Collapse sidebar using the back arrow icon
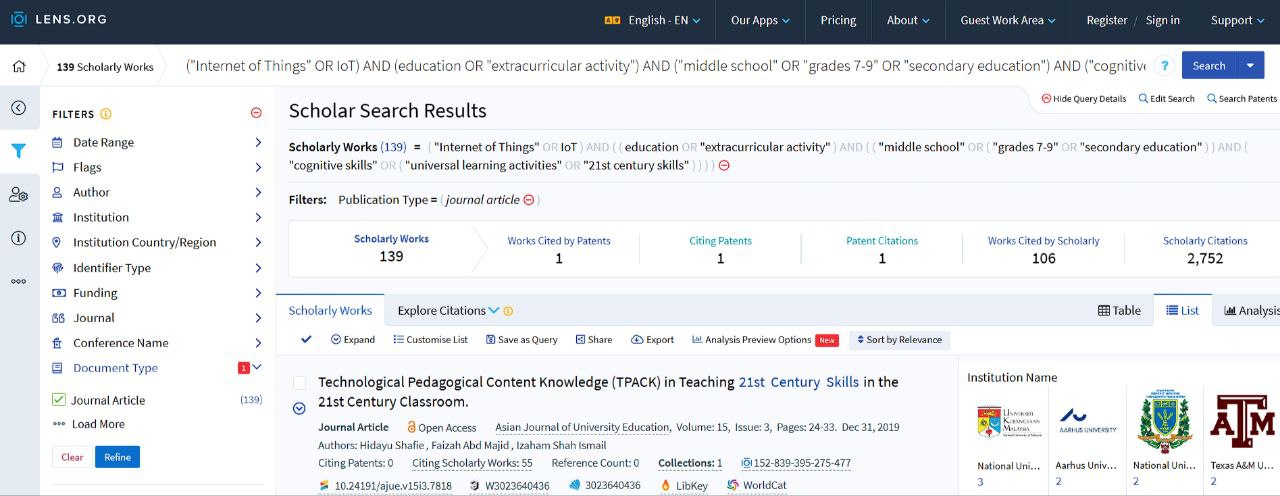The width and height of the screenshot is (1280, 496). (19, 108)
